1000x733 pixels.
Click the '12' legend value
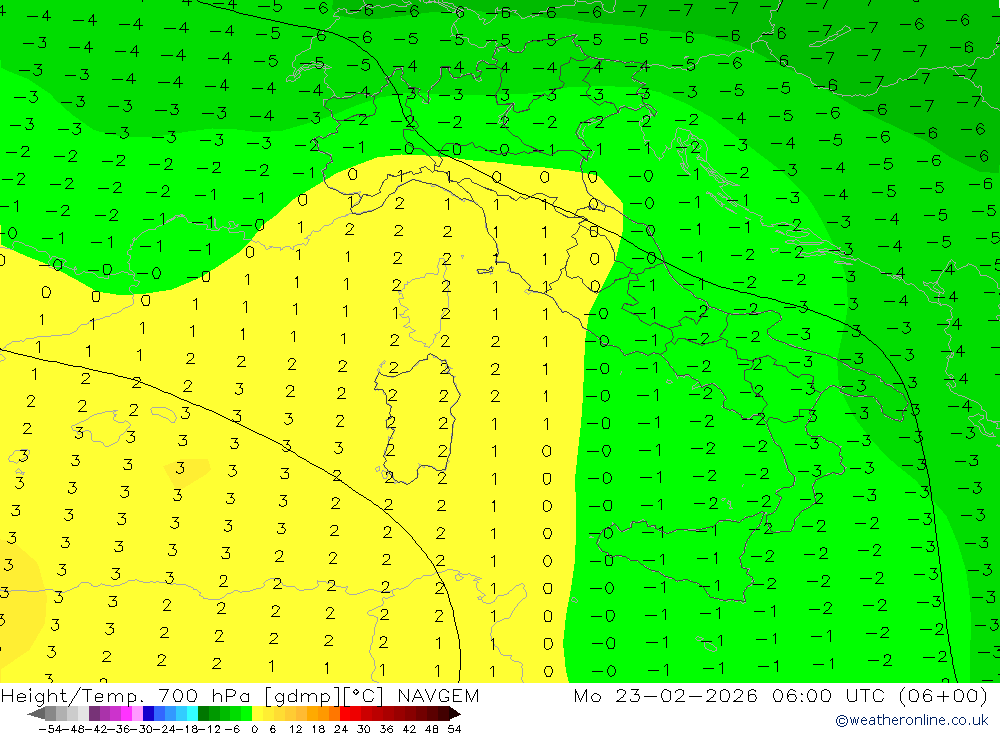pyautogui.click(x=295, y=729)
